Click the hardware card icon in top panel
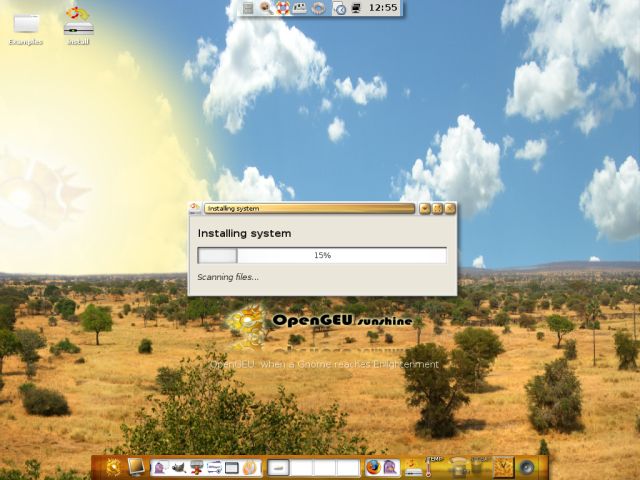The image size is (640, 480). 300,8
